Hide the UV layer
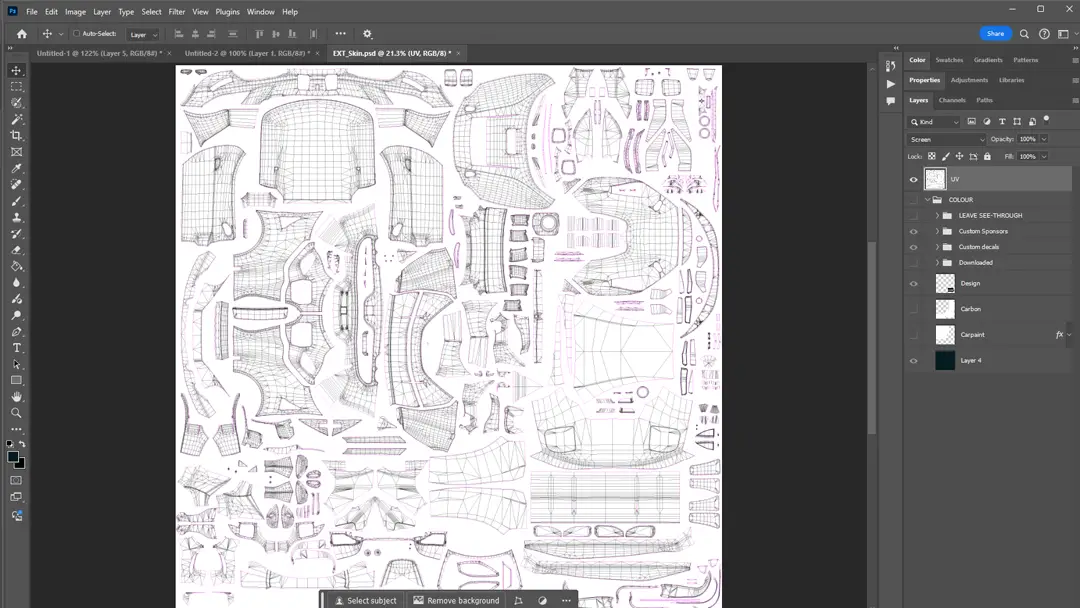Image resolution: width=1080 pixels, height=608 pixels. pos(913,179)
